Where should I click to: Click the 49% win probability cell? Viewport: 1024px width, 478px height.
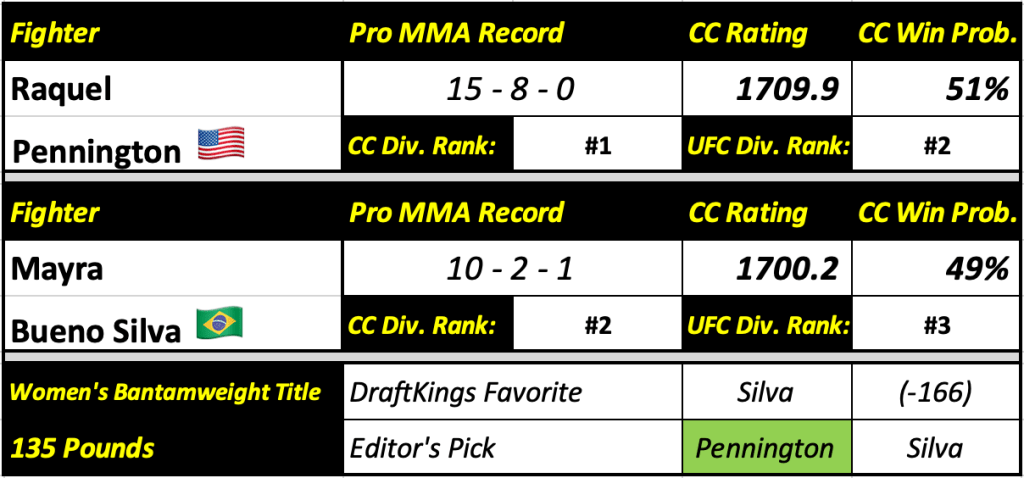[936, 269]
